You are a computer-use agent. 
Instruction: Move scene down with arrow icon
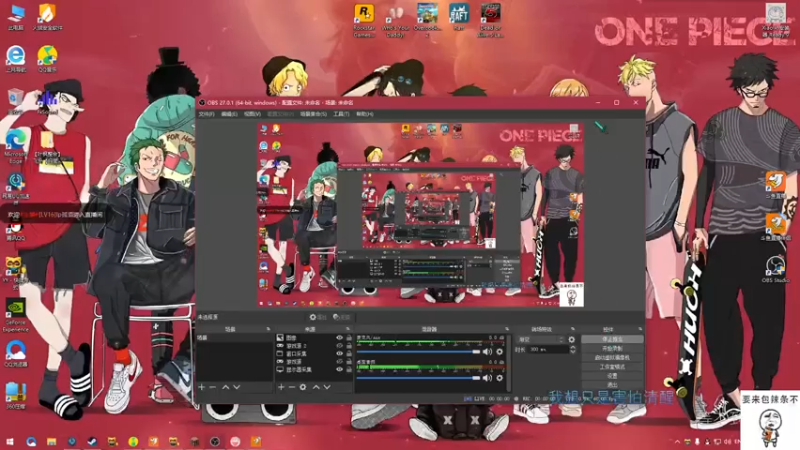[237, 387]
